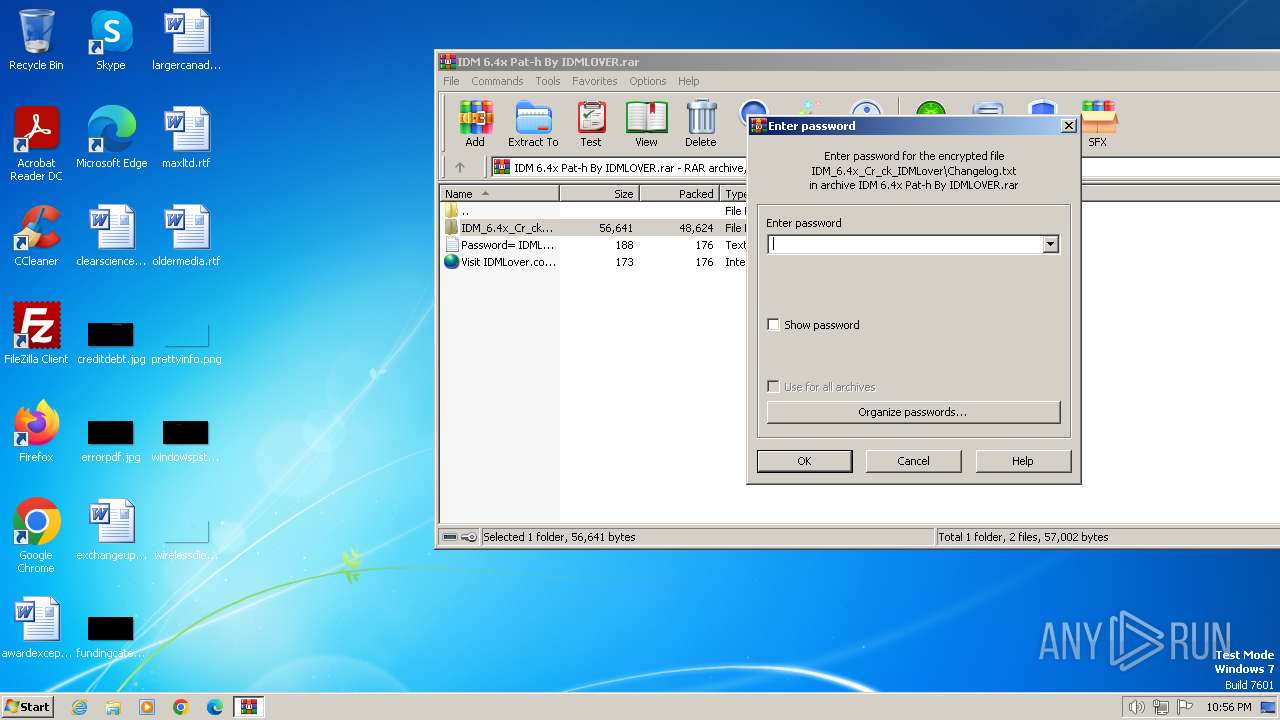This screenshot has height=720, width=1280.
Task: Select maxltd.rtf document on desktop
Action: pos(186,138)
